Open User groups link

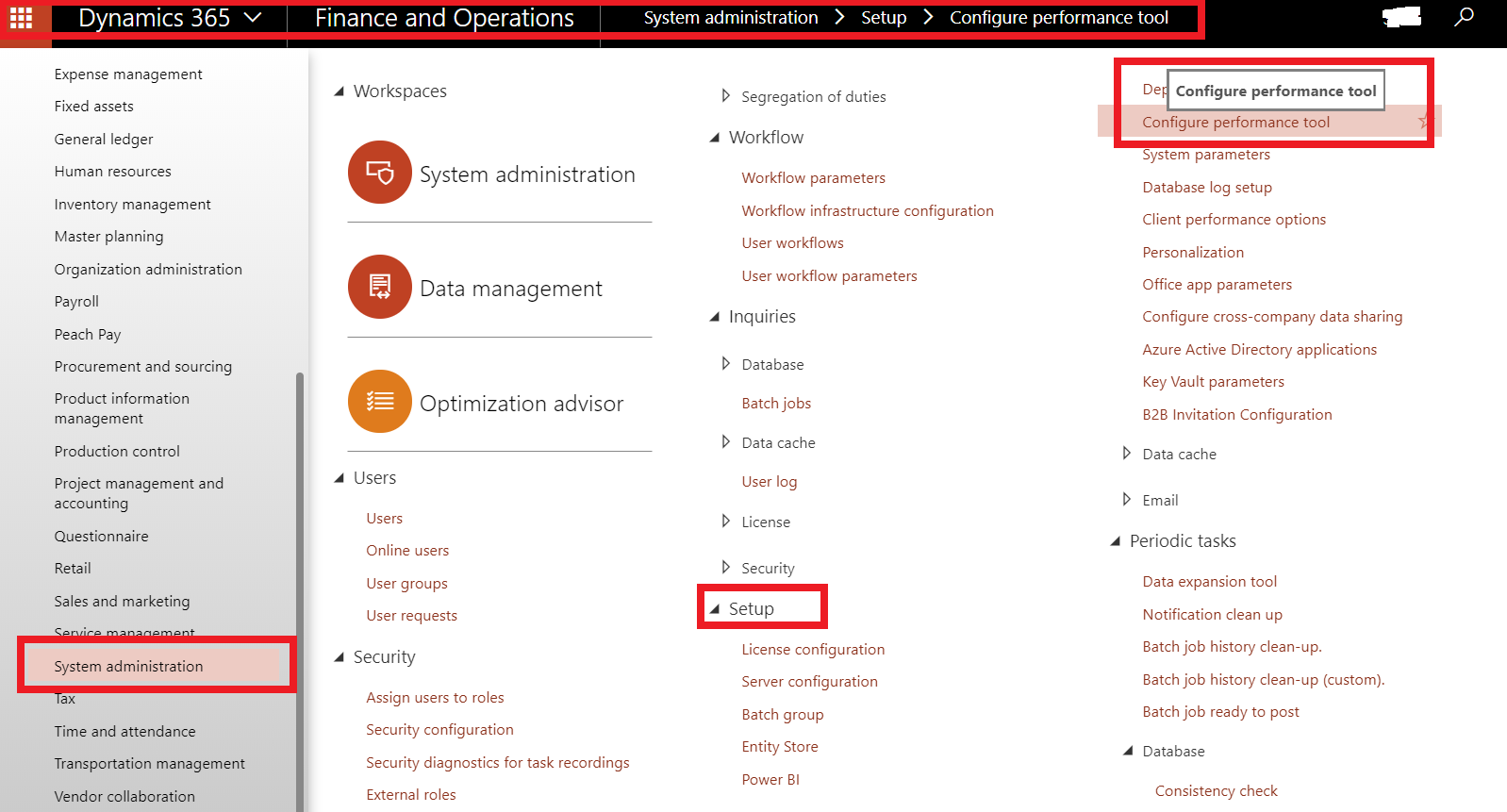click(406, 583)
